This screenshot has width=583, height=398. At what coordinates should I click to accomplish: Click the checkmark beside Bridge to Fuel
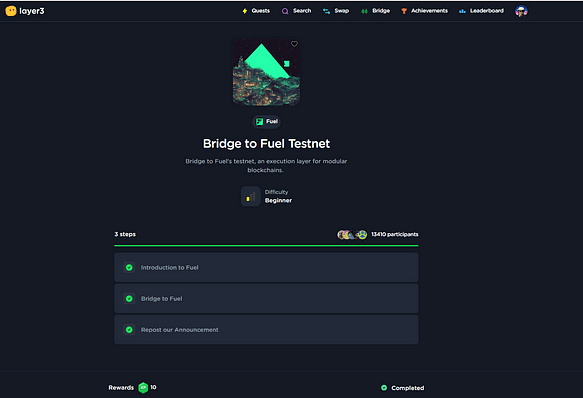[x=129, y=299]
